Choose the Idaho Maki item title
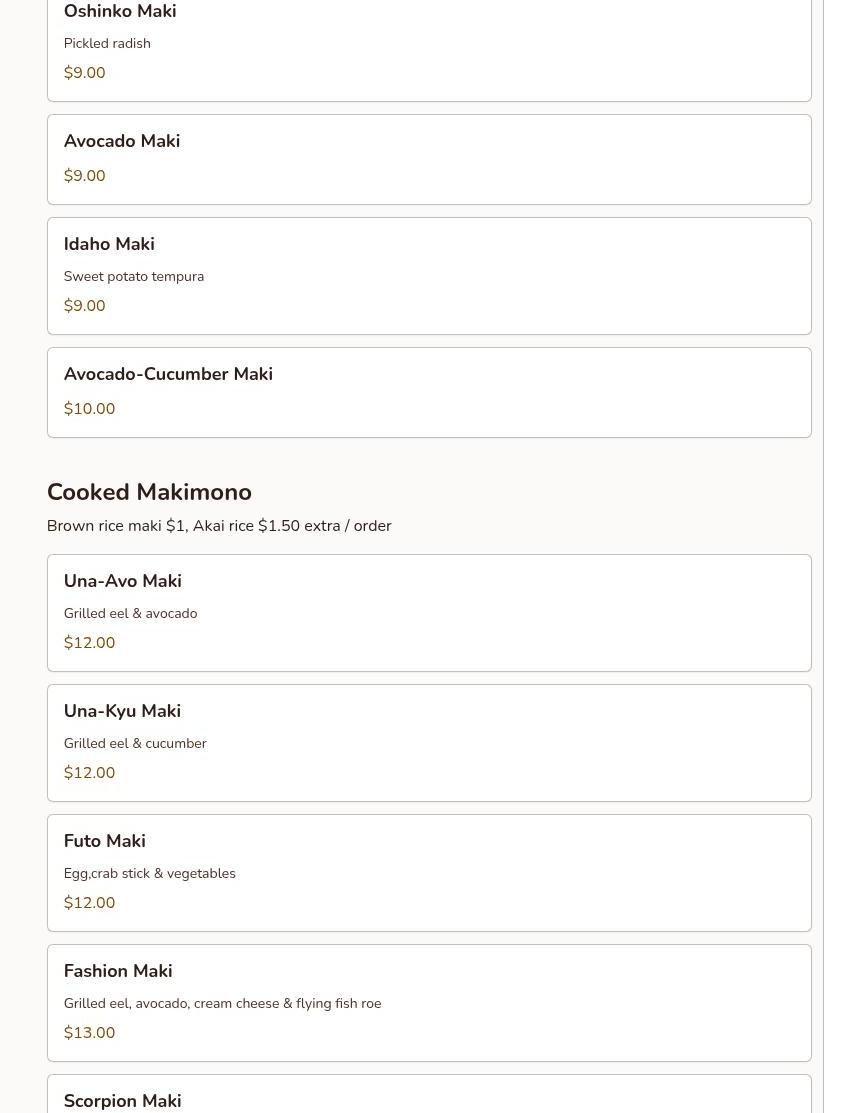 [109, 245]
